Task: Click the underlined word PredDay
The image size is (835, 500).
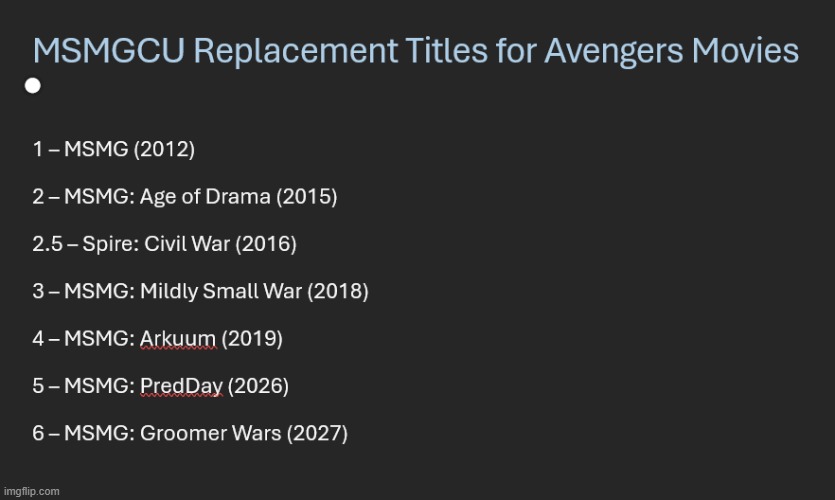Action: click(181, 386)
